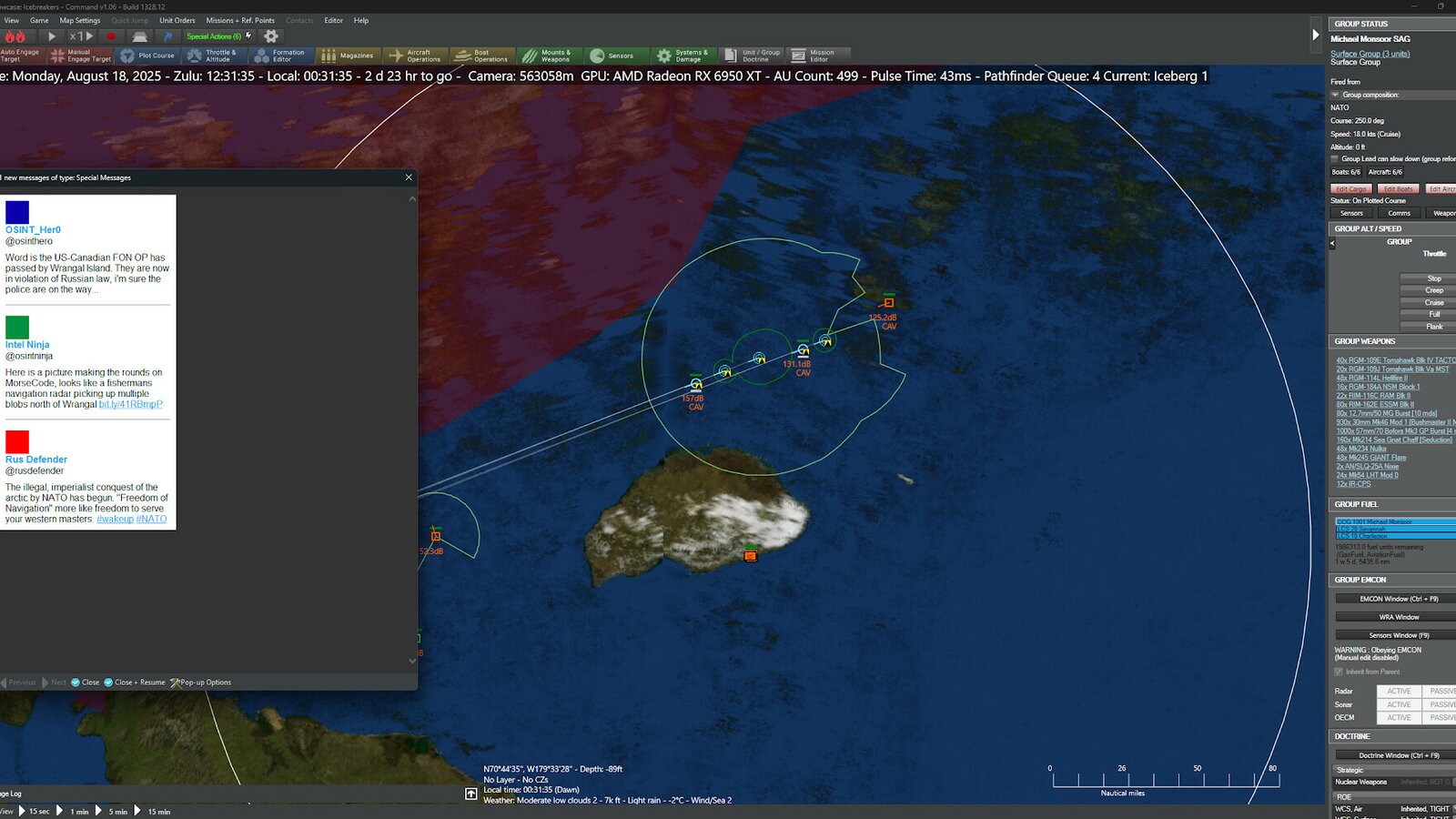This screenshot has height=819, width=1456.
Task: Enable Group Lead can slow down option
Action: pyautogui.click(x=1334, y=159)
